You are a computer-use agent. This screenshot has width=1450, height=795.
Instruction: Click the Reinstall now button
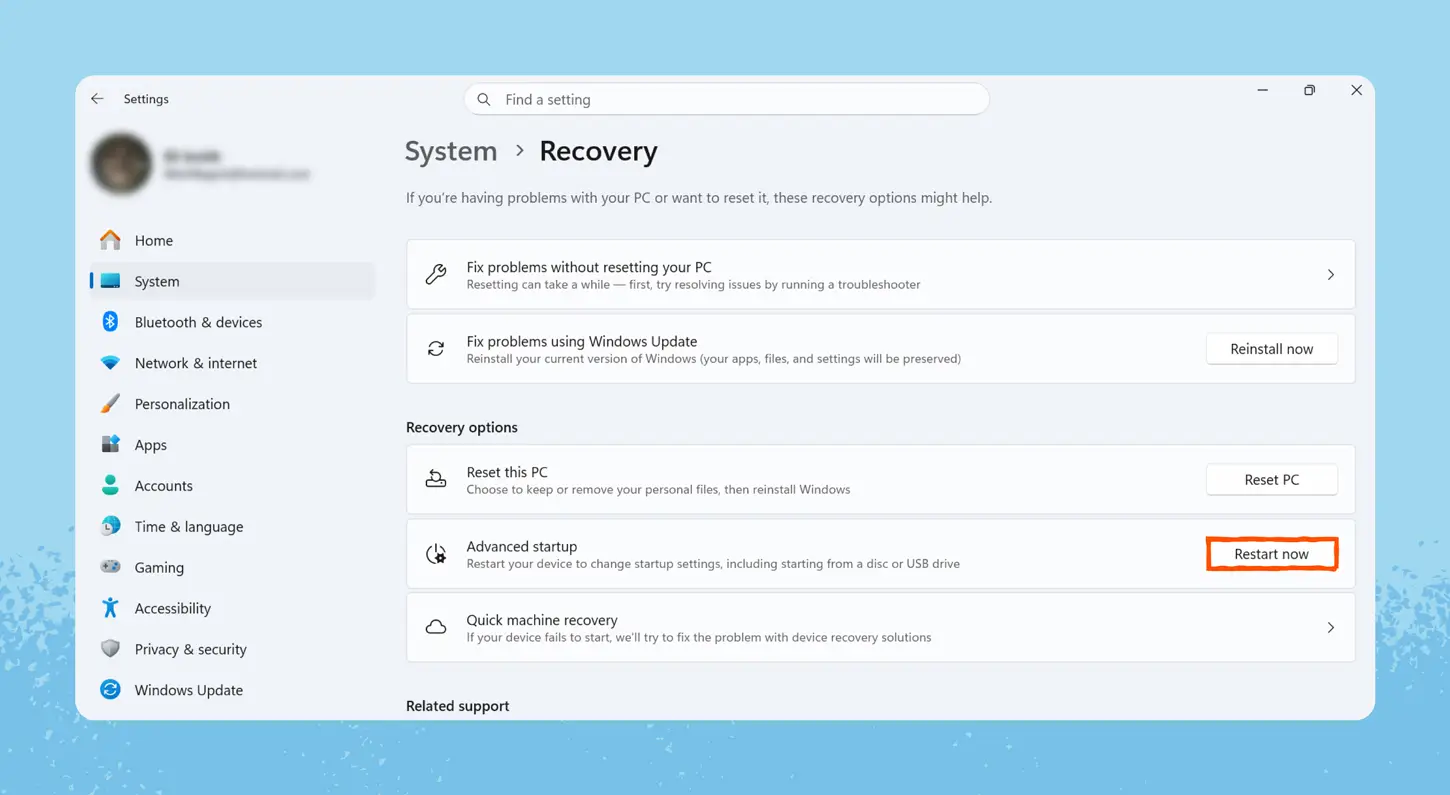tap(1272, 349)
